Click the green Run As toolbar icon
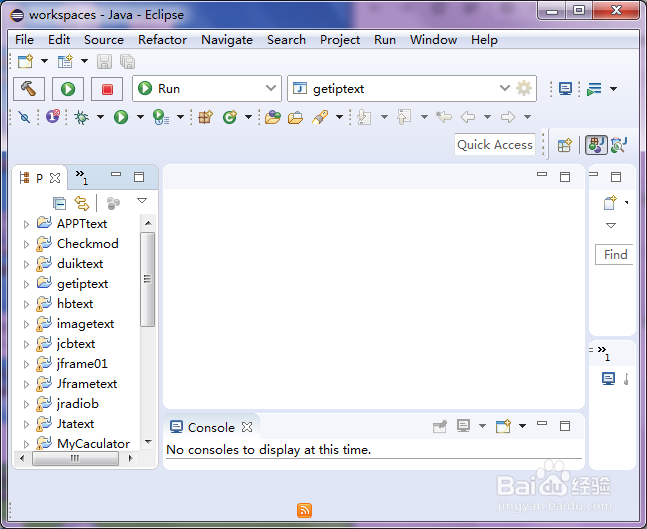Viewport: 647px width, 529px height. click(x=121, y=117)
